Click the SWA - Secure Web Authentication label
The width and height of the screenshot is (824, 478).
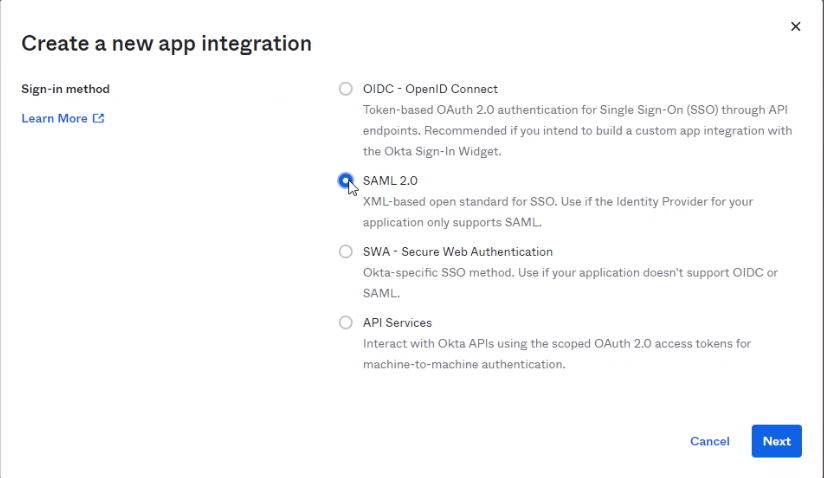[457, 252]
